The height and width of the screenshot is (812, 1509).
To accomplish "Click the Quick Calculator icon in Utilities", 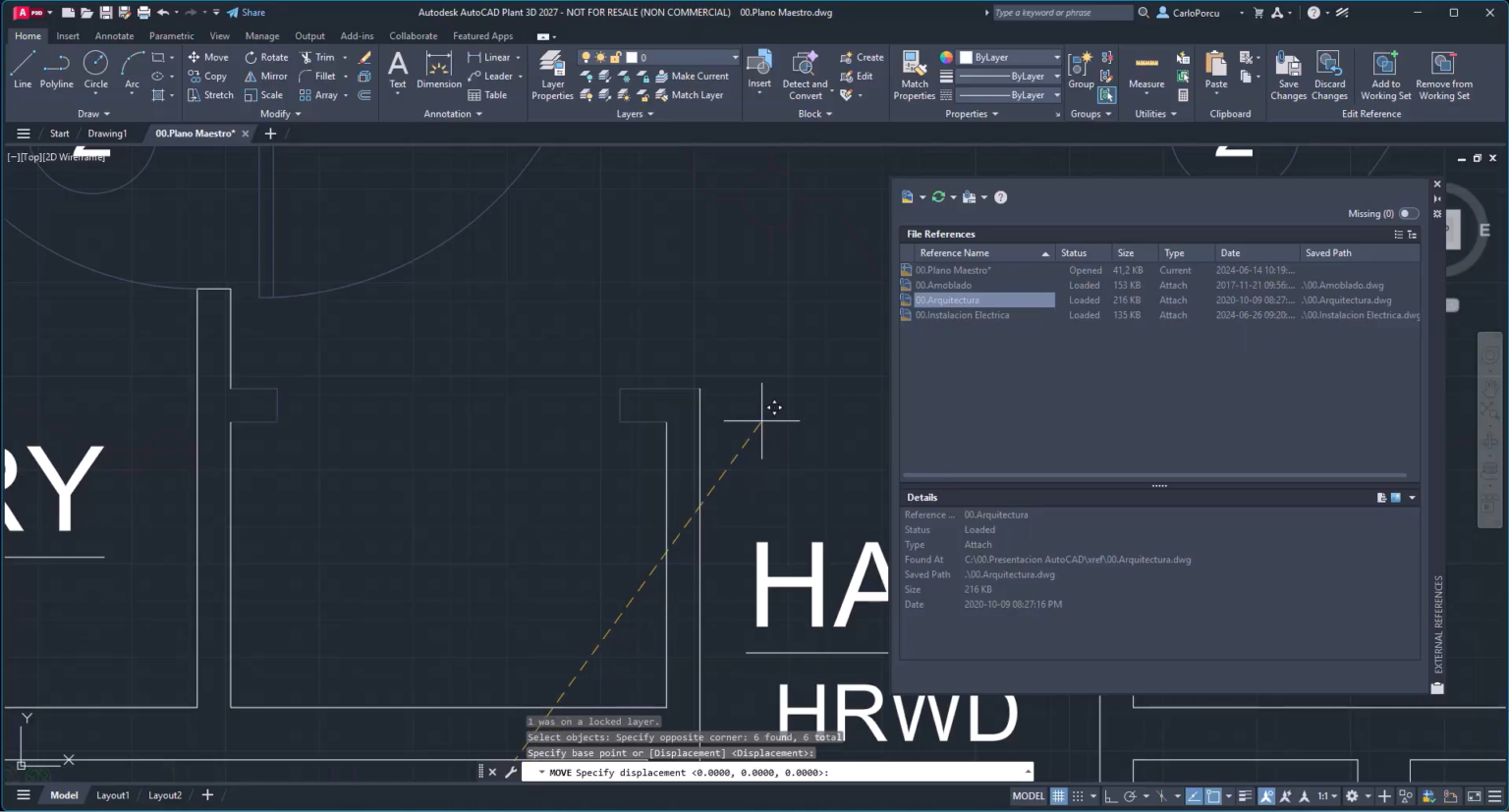I will [x=1183, y=95].
